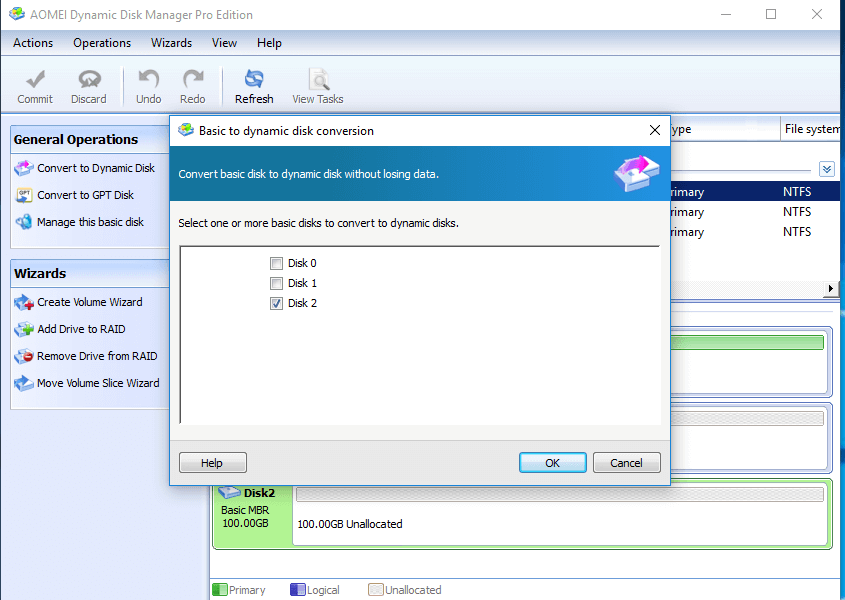Open the Actions menu
The height and width of the screenshot is (600, 845).
coord(33,43)
